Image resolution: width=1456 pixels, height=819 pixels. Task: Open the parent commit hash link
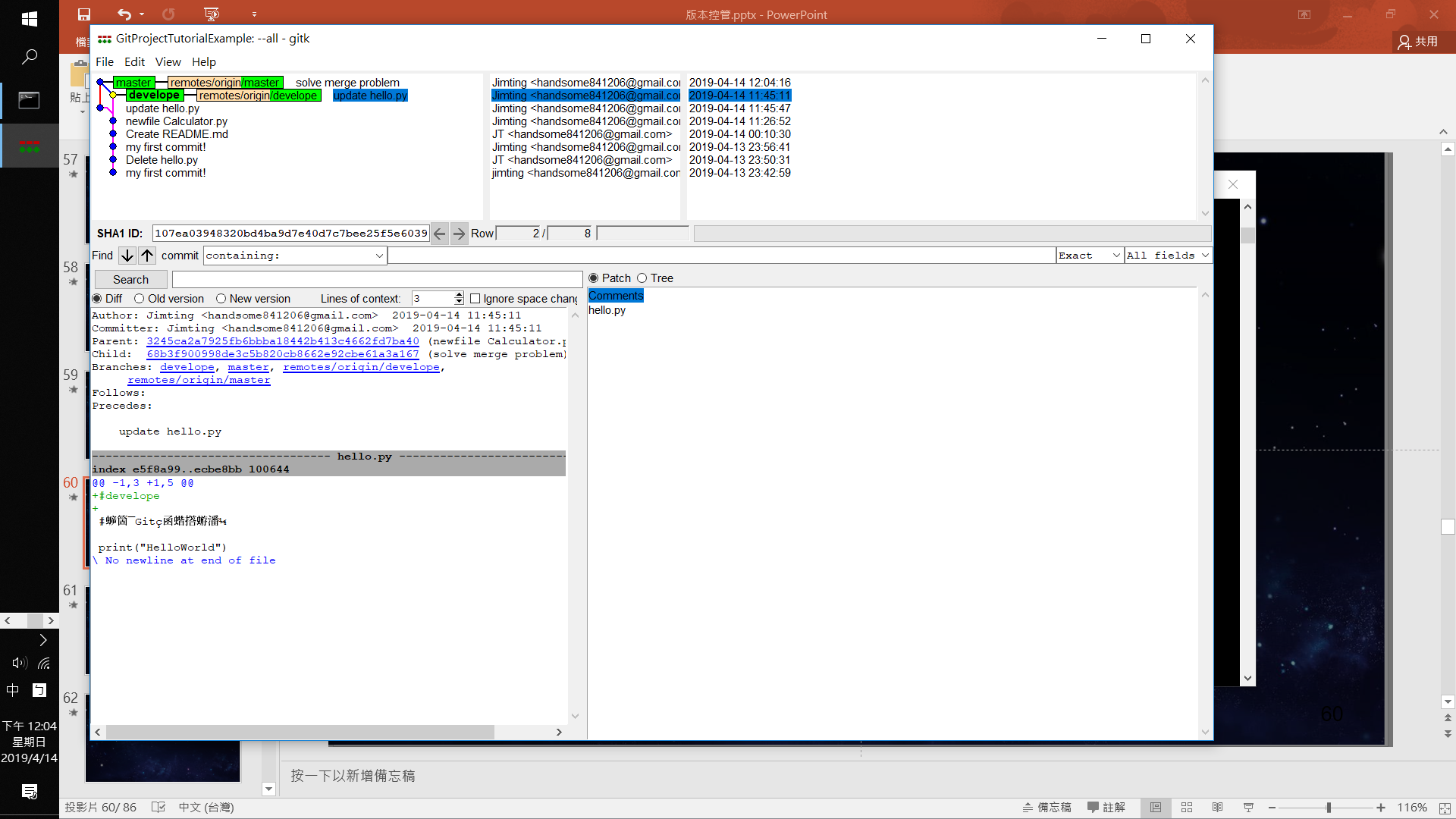coord(282,341)
